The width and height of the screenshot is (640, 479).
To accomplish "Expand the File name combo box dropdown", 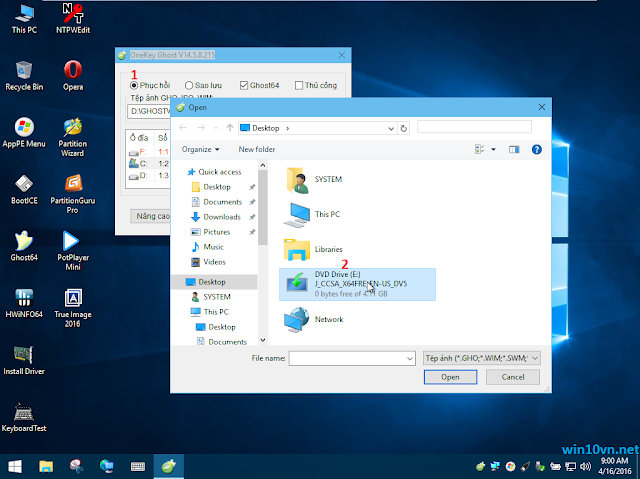I will [x=410, y=359].
